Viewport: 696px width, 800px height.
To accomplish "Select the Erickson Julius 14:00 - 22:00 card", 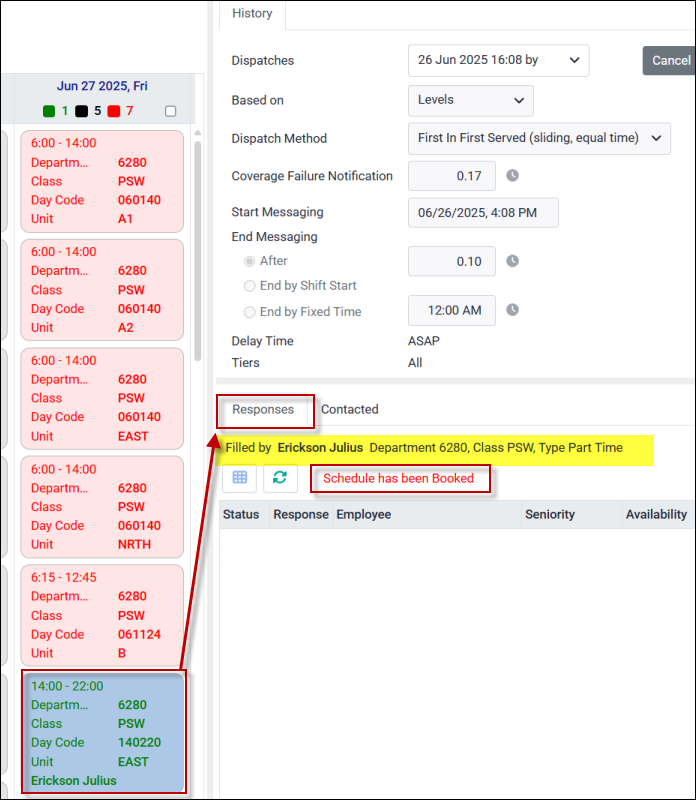I will (x=104, y=732).
